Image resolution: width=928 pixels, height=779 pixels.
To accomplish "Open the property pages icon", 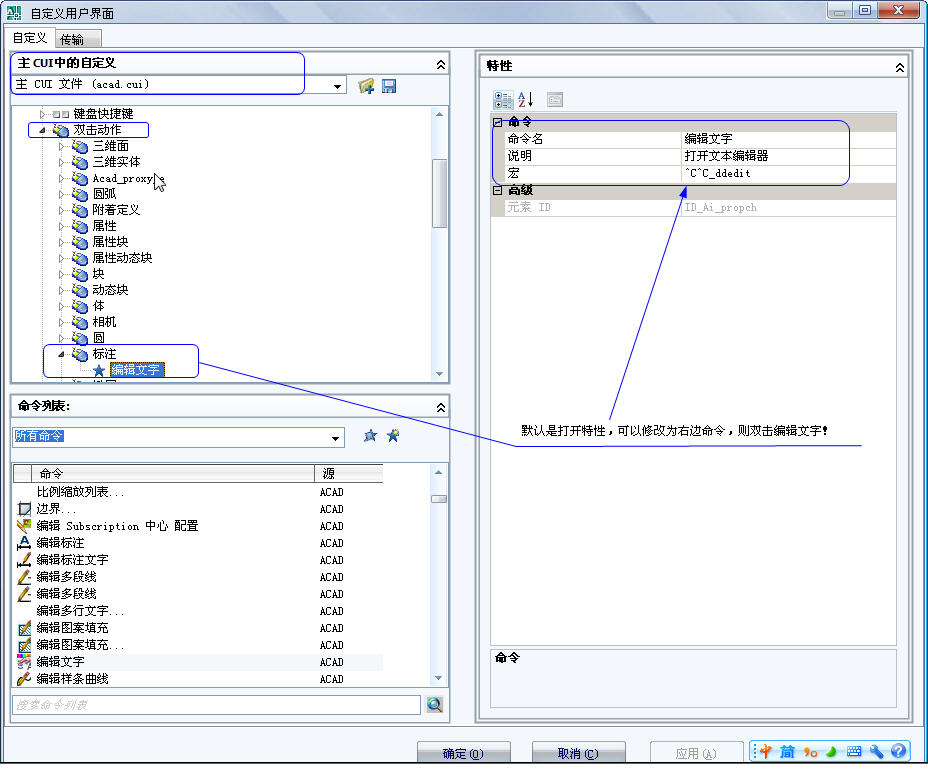I will pyautogui.click(x=555, y=99).
